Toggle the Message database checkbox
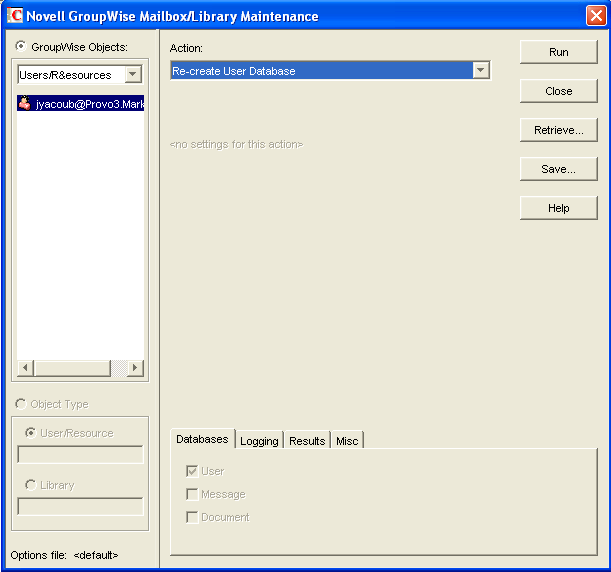Image resolution: width=611 pixels, height=572 pixels. (192, 494)
